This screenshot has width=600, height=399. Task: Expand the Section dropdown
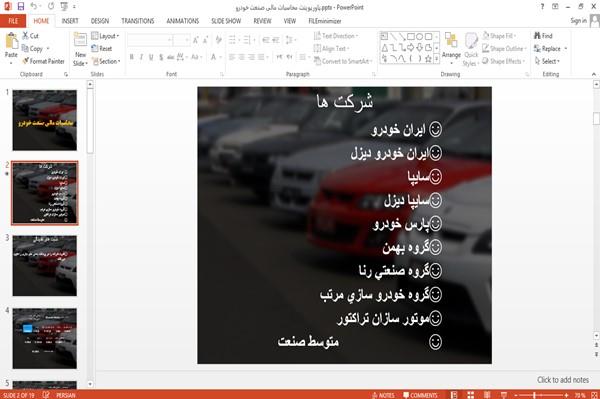pos(106,61)
